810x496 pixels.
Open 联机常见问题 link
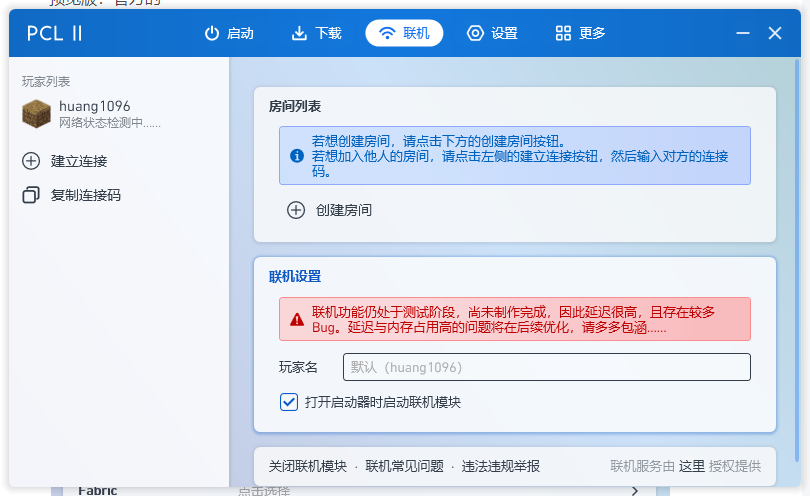[x=404, y=466]
